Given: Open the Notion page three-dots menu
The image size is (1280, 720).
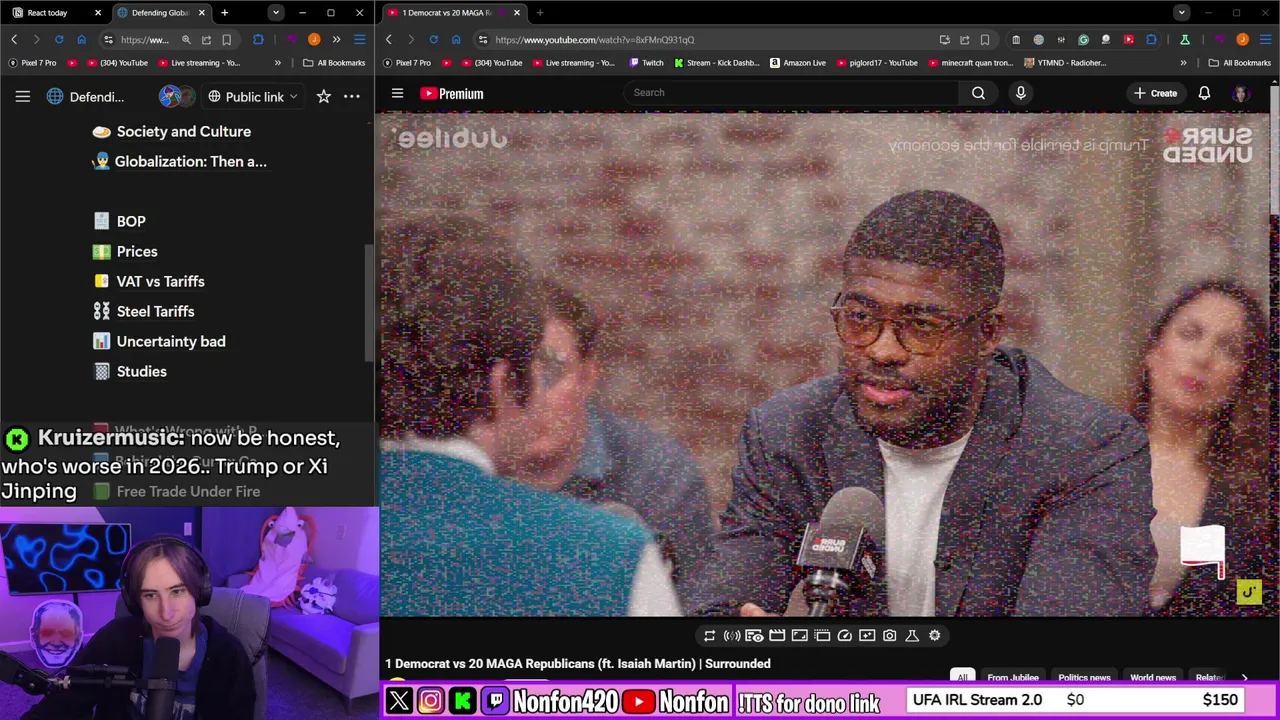Looking at the screenshot, I should click(352, 97).
